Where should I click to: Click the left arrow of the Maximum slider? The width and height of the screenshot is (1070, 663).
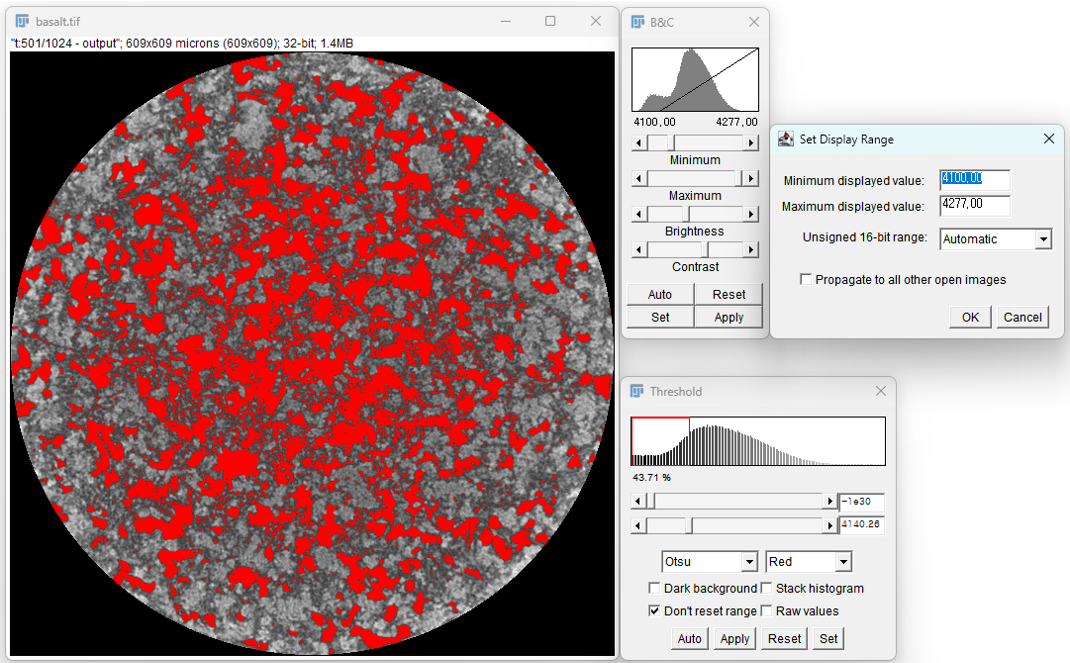639,177
